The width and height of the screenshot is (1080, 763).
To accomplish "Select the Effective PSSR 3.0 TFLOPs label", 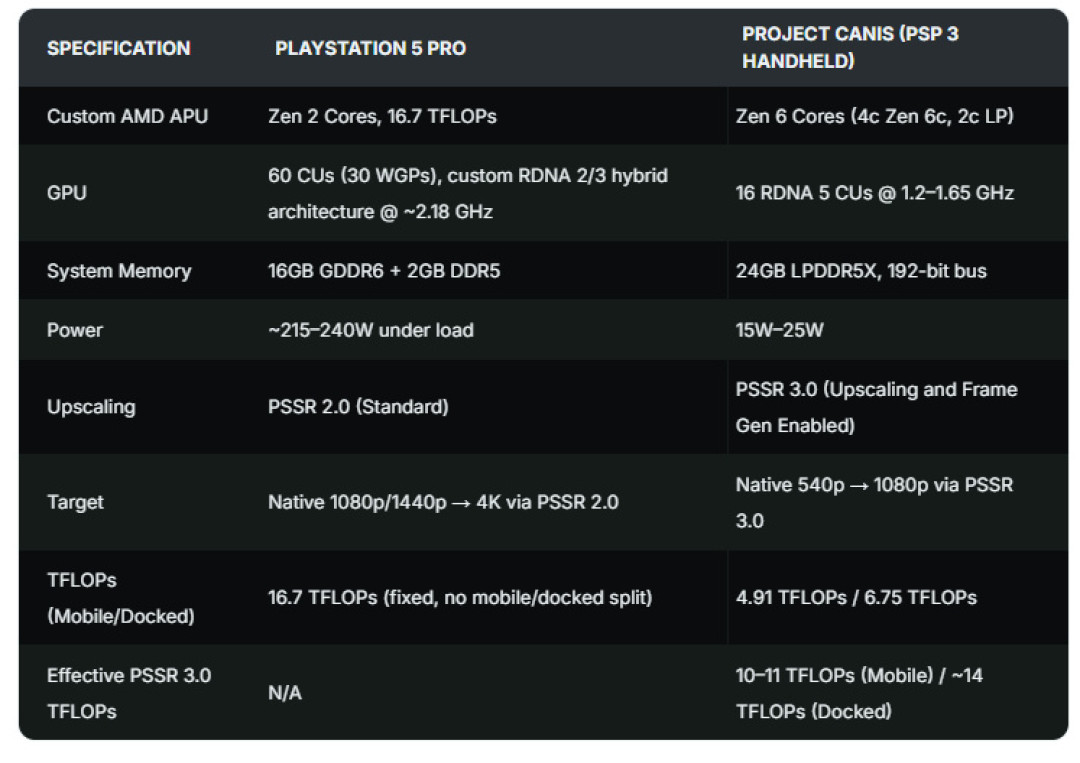I will pos(129,693).
